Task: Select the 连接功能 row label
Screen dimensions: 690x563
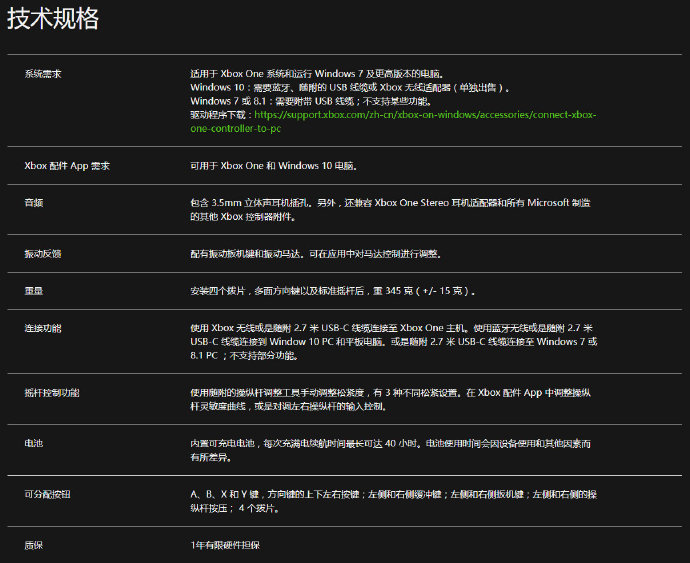Action: click(43, 328)
